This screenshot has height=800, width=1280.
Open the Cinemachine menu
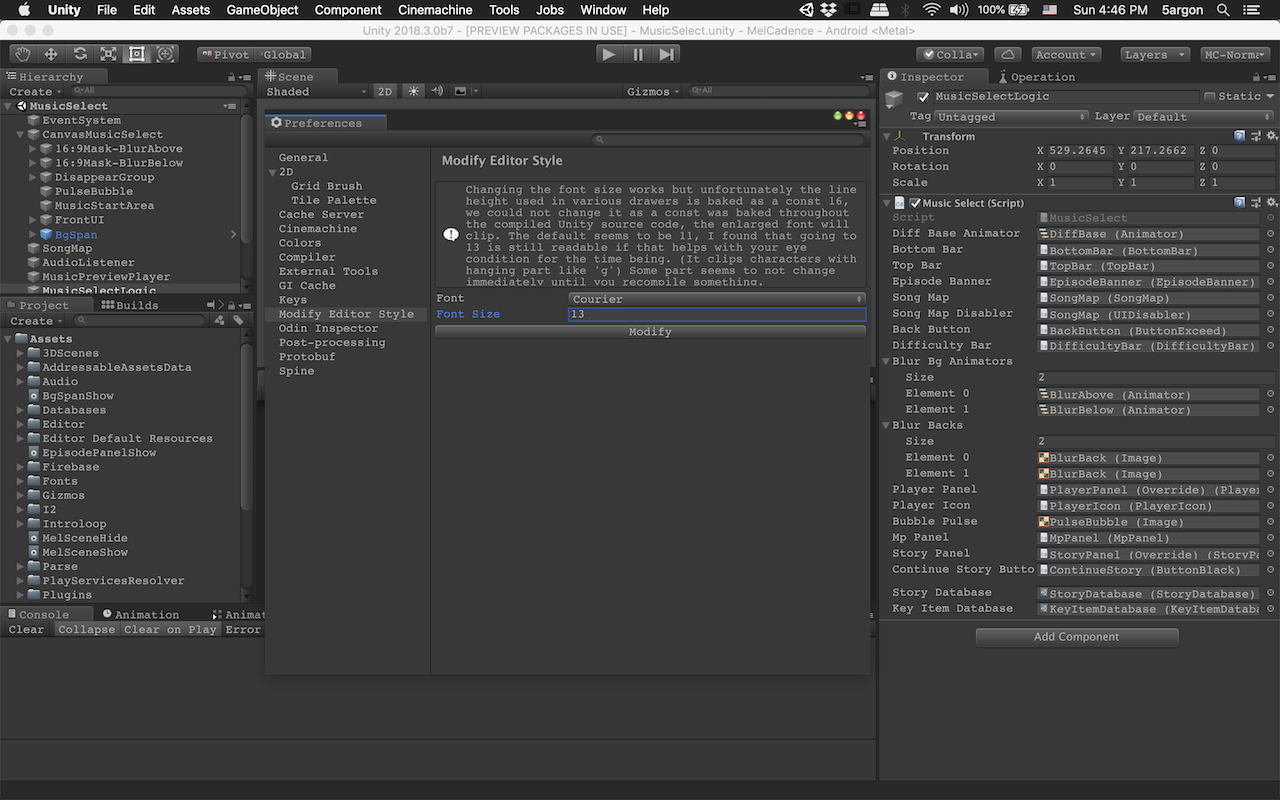435,10
